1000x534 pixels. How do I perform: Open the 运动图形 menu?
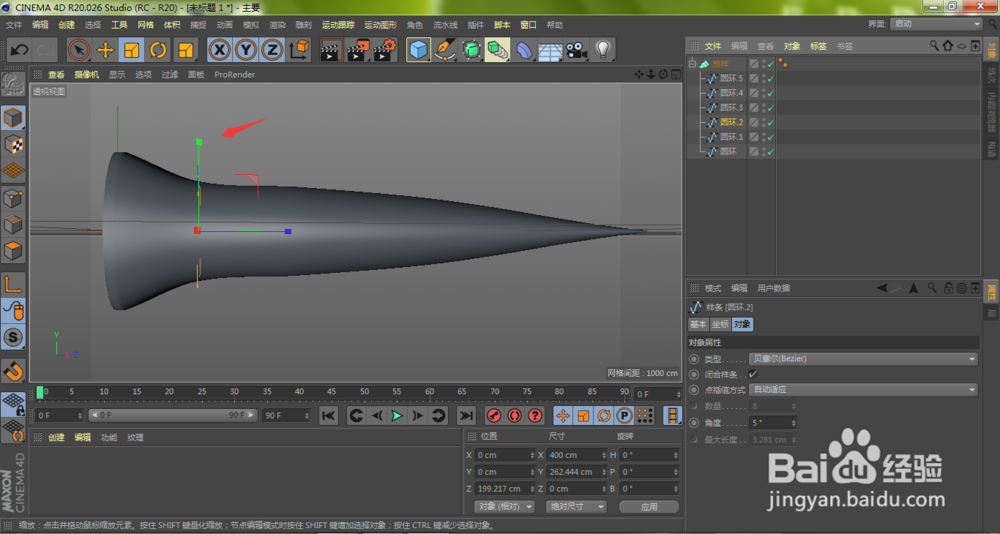(x=381, y=25)
